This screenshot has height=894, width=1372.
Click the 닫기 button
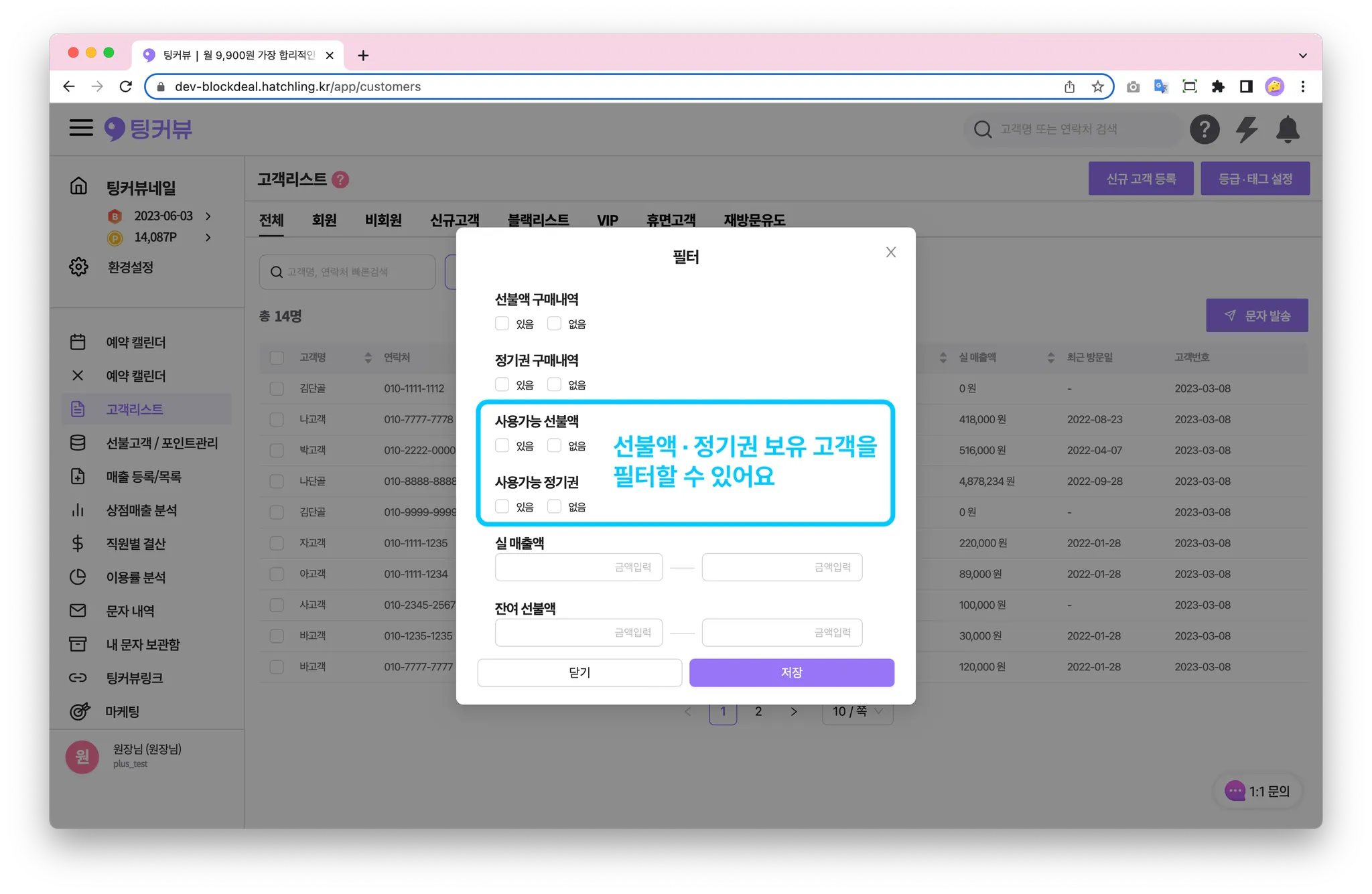tap(579, 672)
